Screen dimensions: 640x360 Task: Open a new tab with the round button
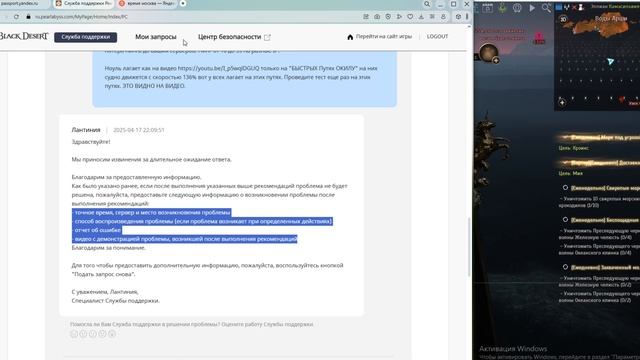pos(183,3)
